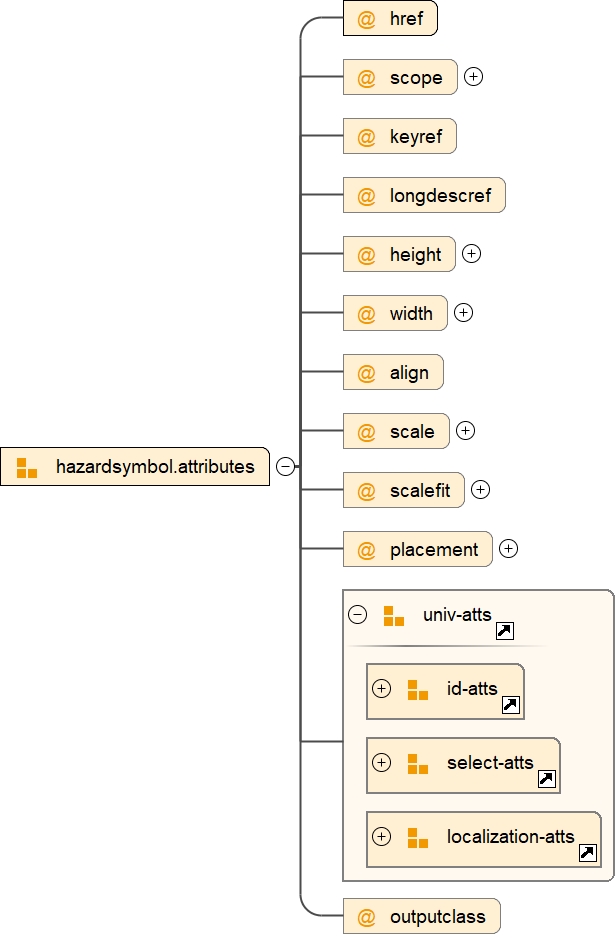Expand the id-atts group

[x=382, y=688]
